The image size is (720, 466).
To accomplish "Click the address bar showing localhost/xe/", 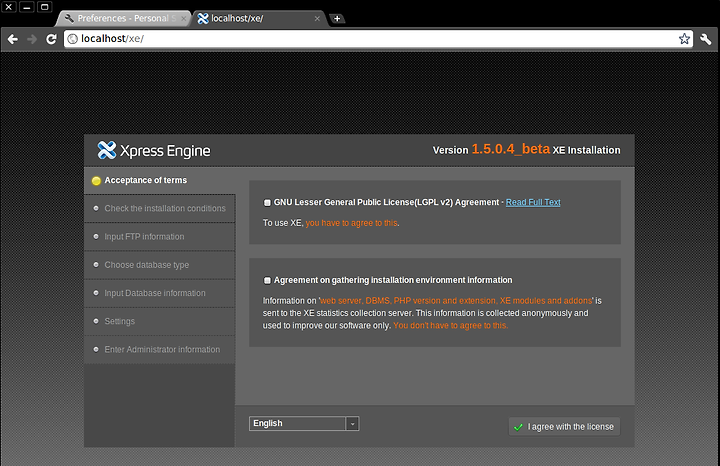I will tap(378, 39).
